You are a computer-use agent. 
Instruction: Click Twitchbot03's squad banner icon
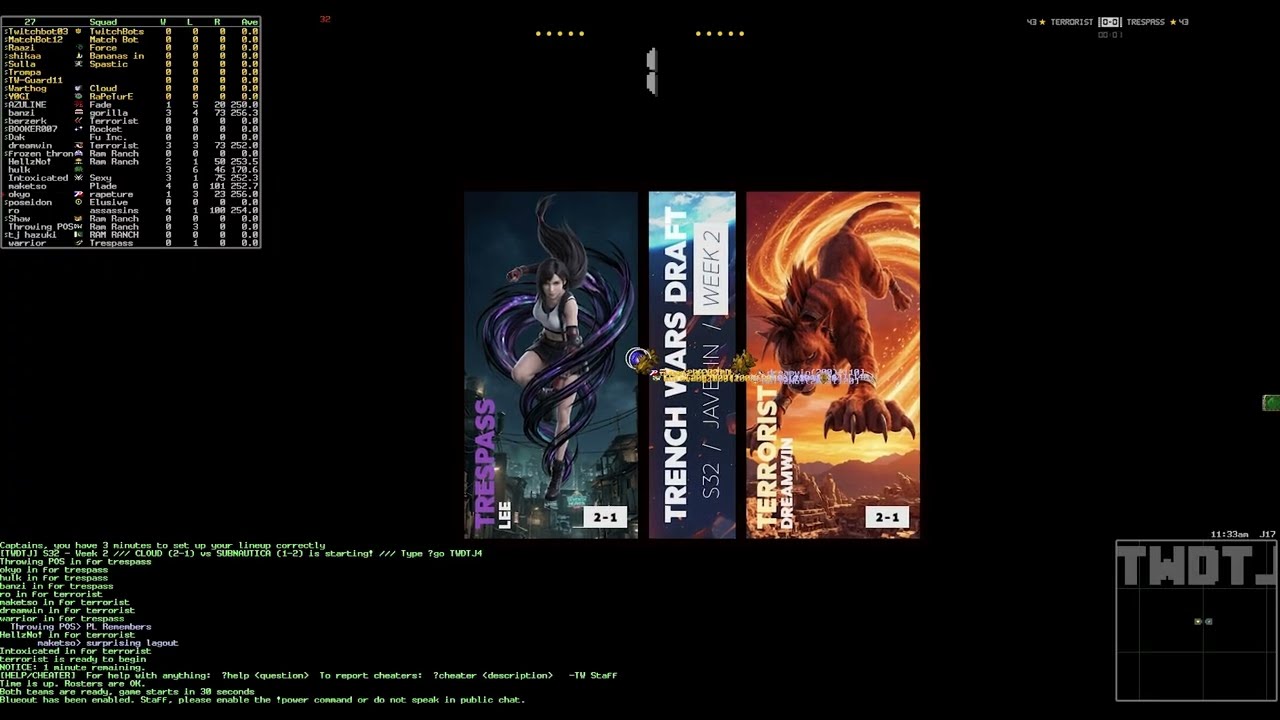tap(78, 31)
